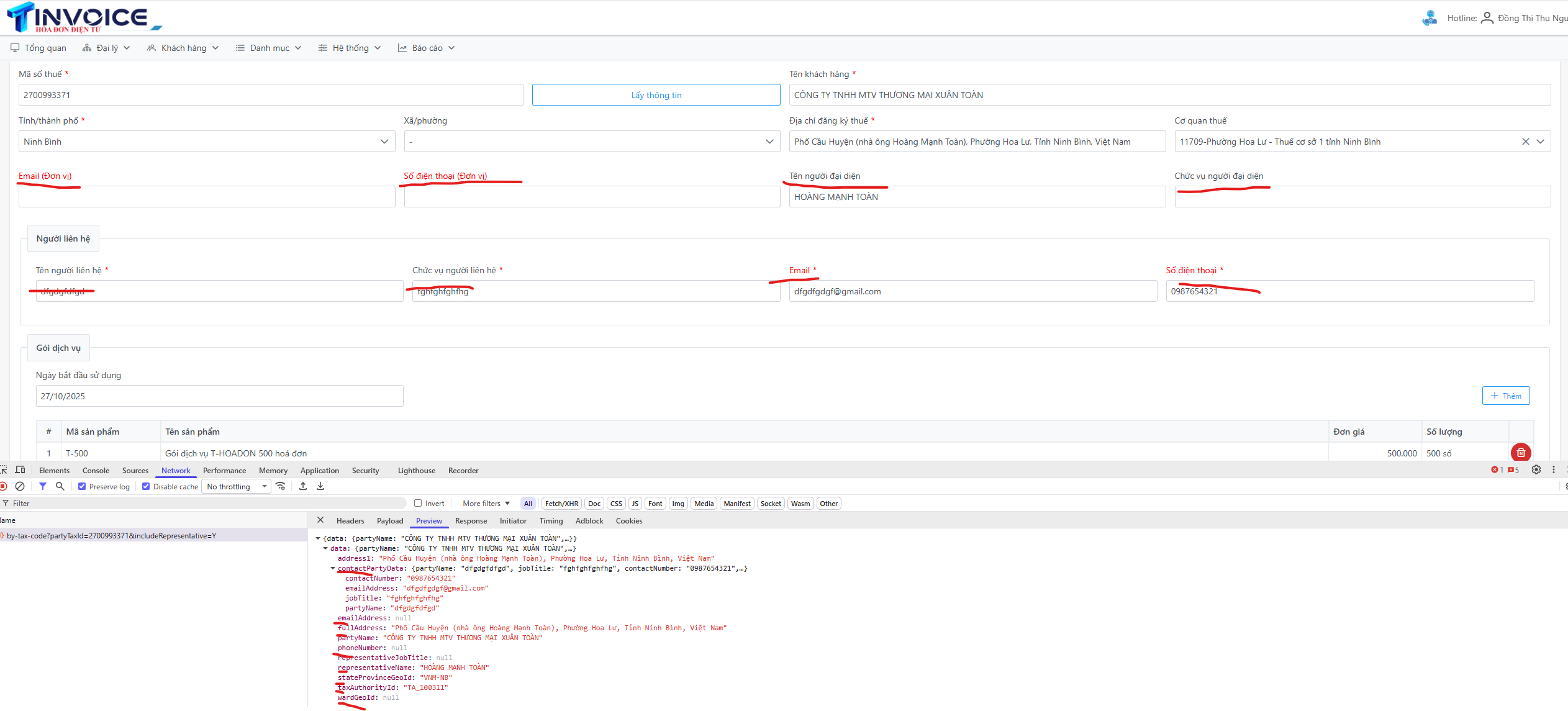Image resolution: width=1568 pixels, height=711 pixels.
Task: Toggle the Disable cache checkbox
Action: (x=146, y=486)
